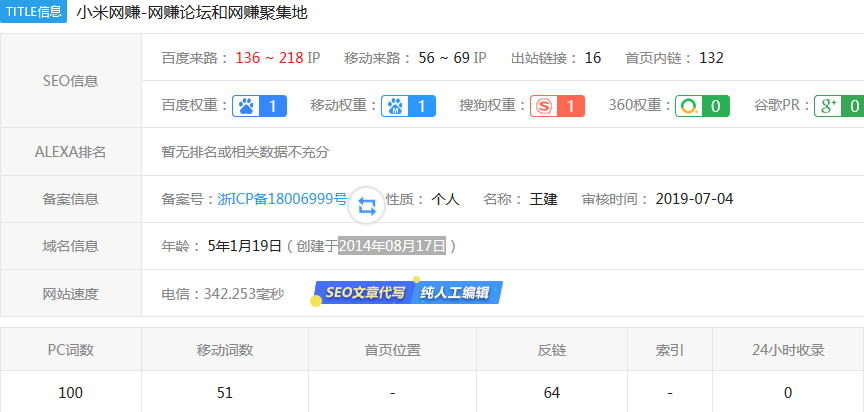Click the ALEXA排名 row label
Viewport: 864px width, 412px height.
(x=71, y=152)
